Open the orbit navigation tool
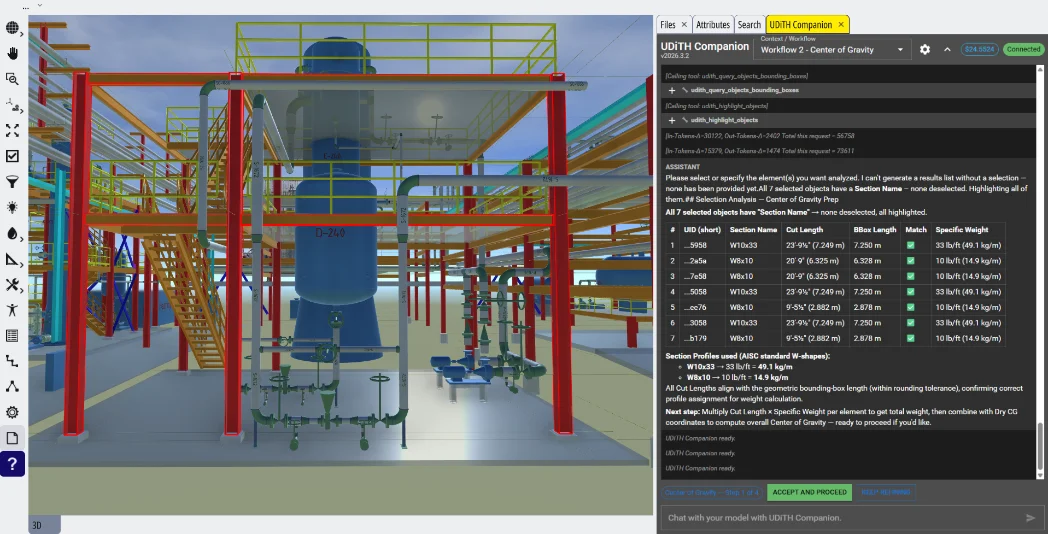This screenshot has width=1048, height=534. (12, 105)
